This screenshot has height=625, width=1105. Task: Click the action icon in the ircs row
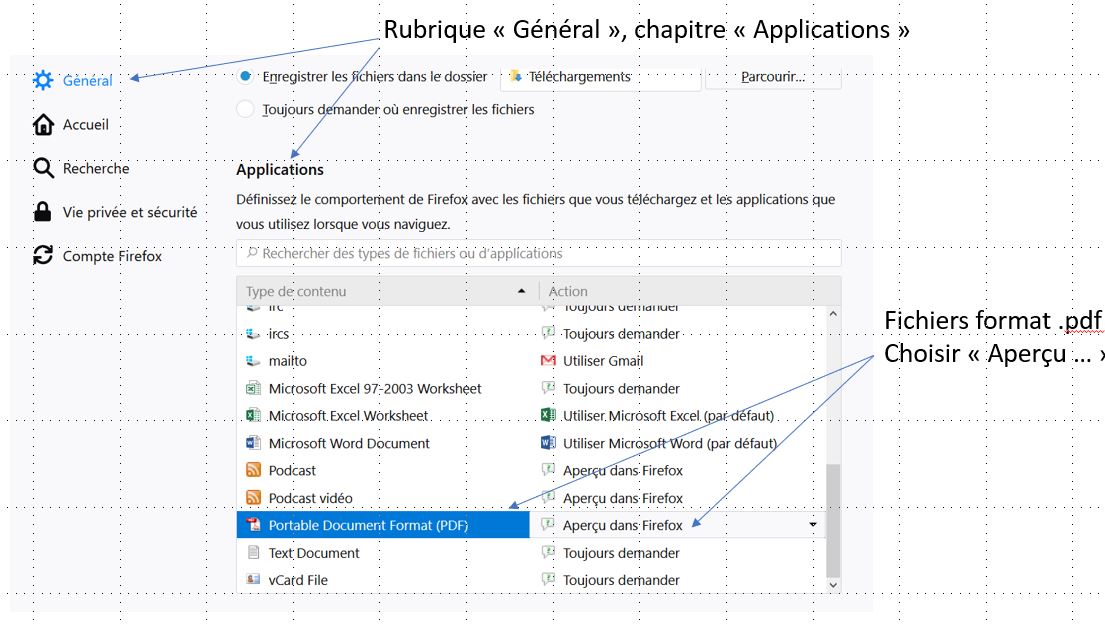coord(548,333)
